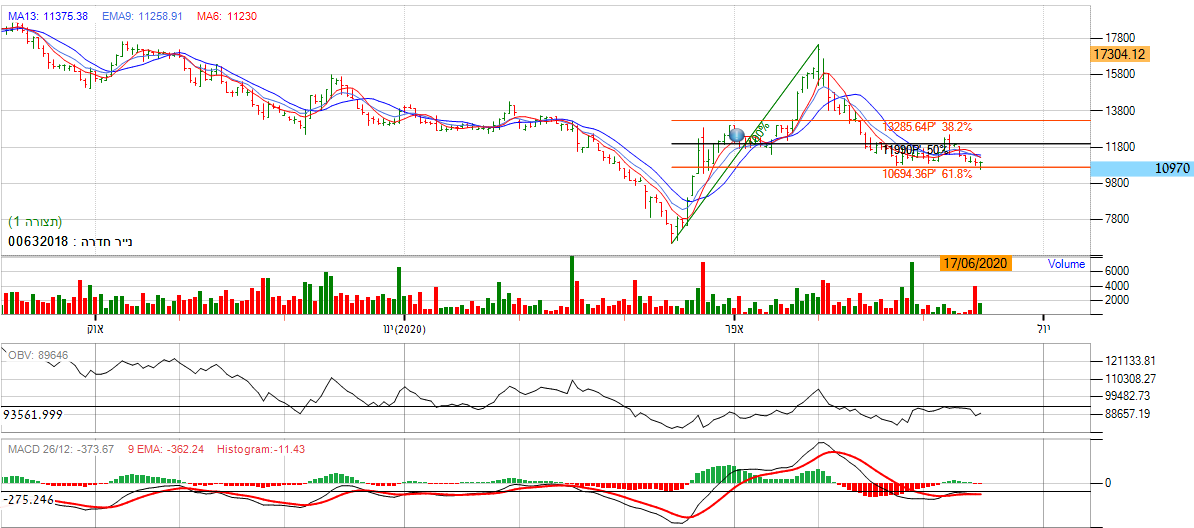Select the 61.8% Fibonacci level label
This screenshot has width=1194, height=528.
click(925, 174)
